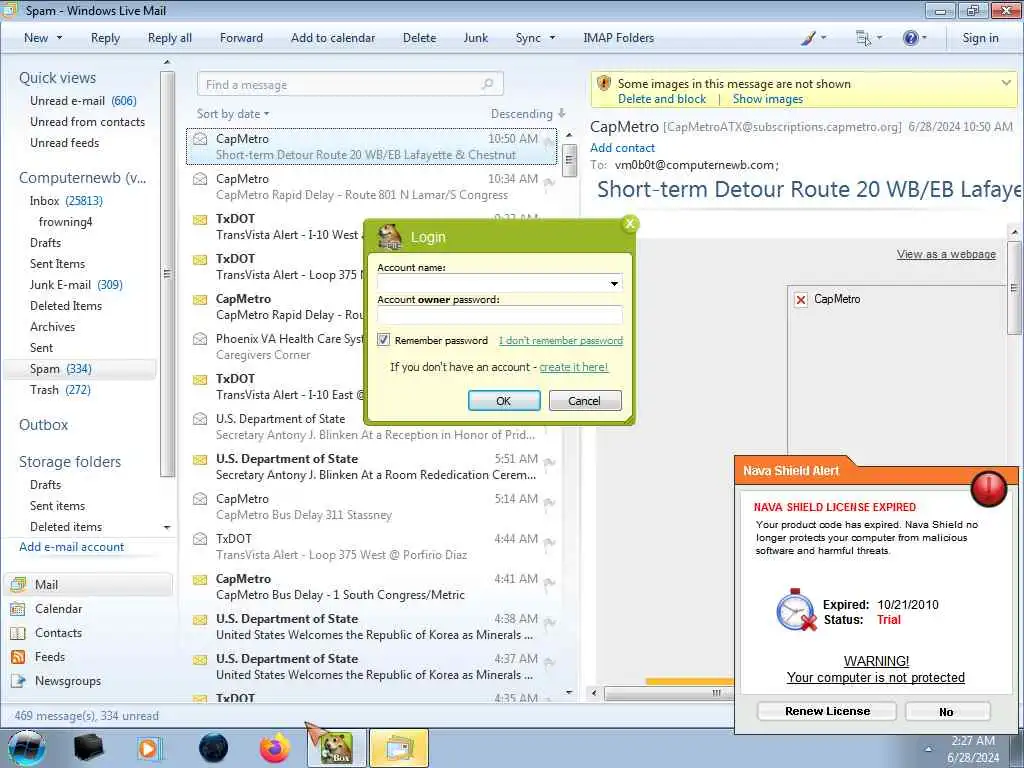This screenshot has width=1024, height=768.
Task: Open the media player taskbar icon
Action: (150, 748)
